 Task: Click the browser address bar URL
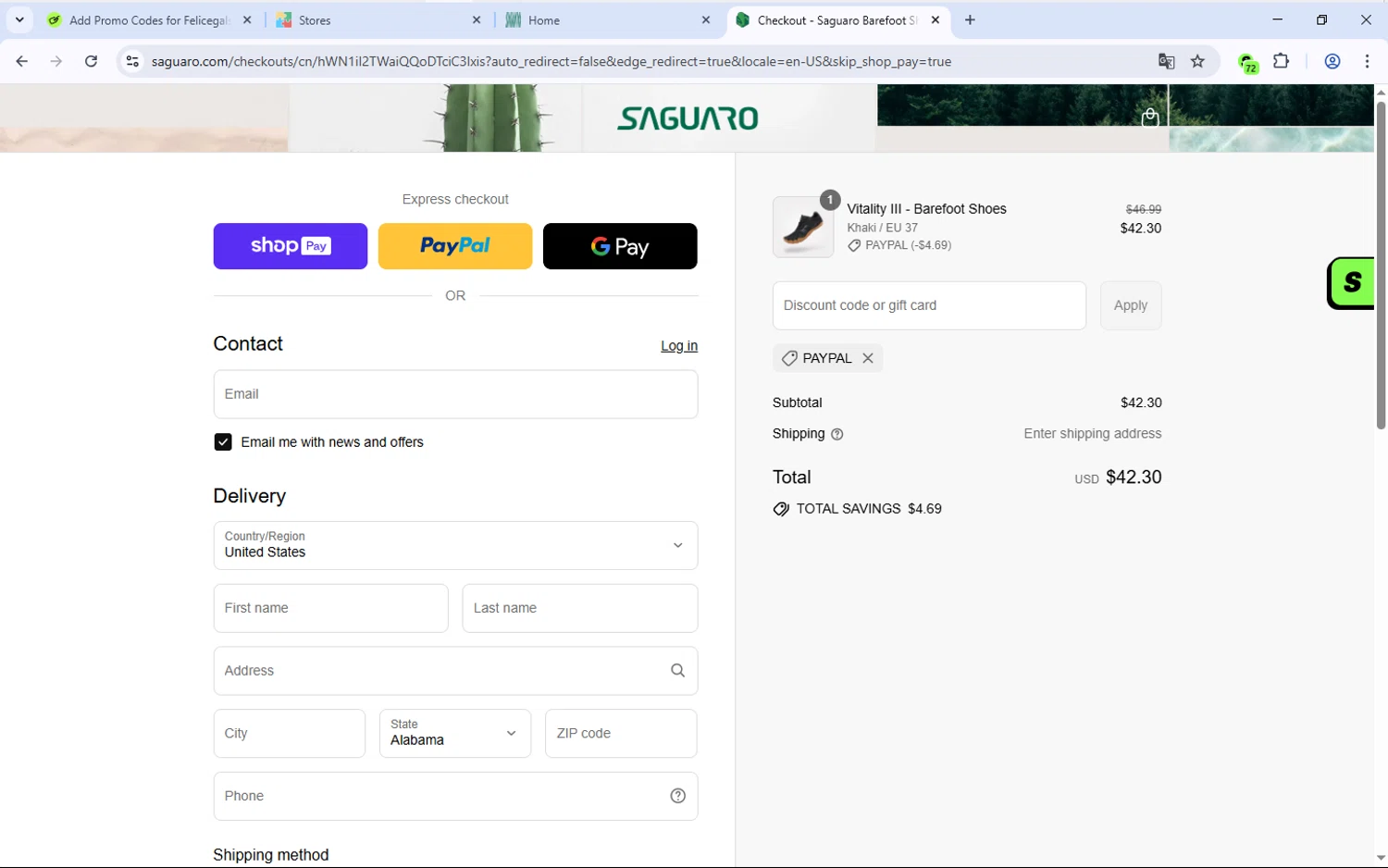point(551,62)
